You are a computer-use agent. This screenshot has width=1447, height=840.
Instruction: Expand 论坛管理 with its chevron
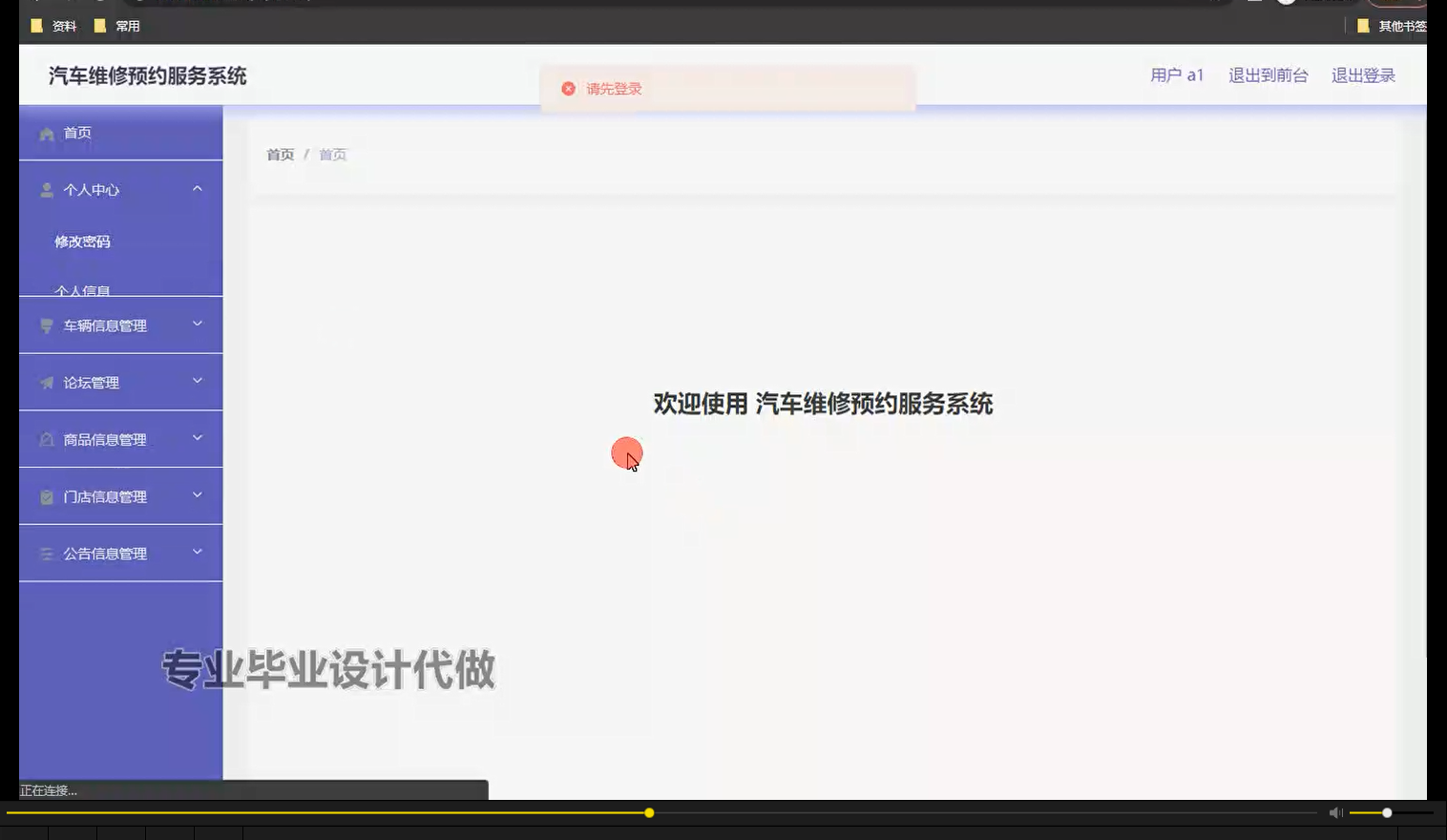[198, 381]
